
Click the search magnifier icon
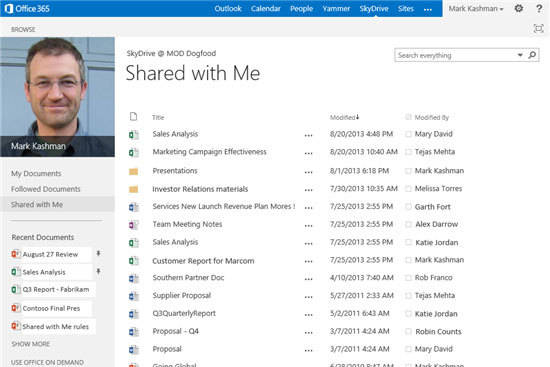[532, 55]
